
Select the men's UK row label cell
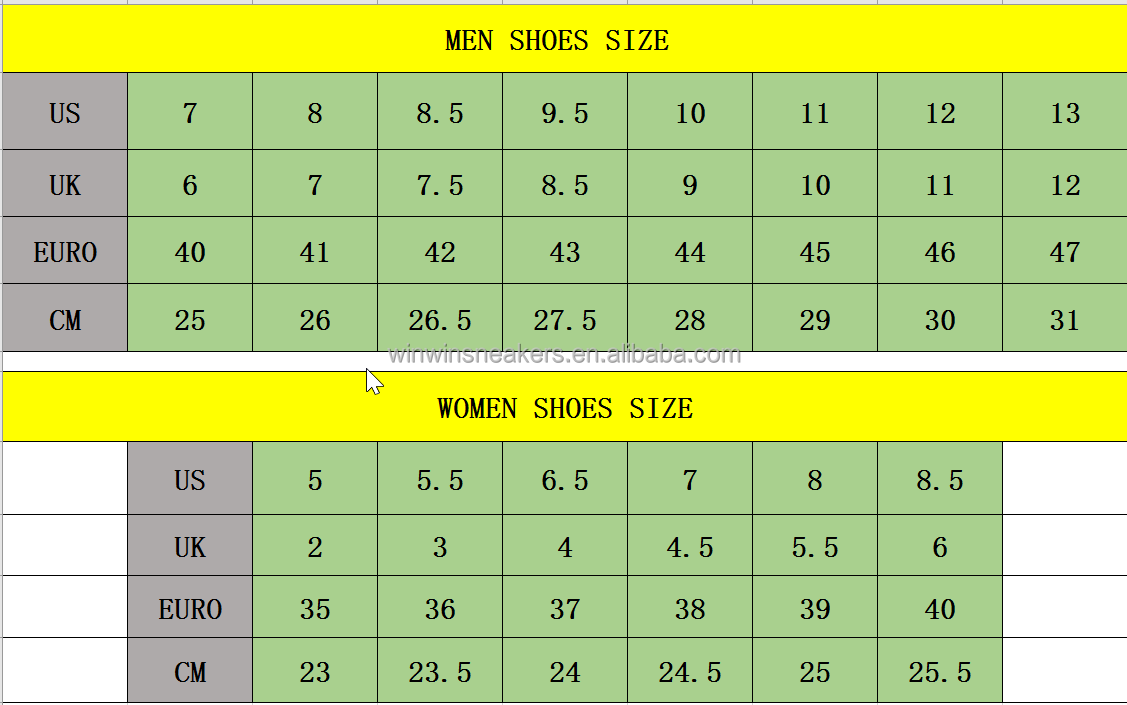click(x=65, y=184)
